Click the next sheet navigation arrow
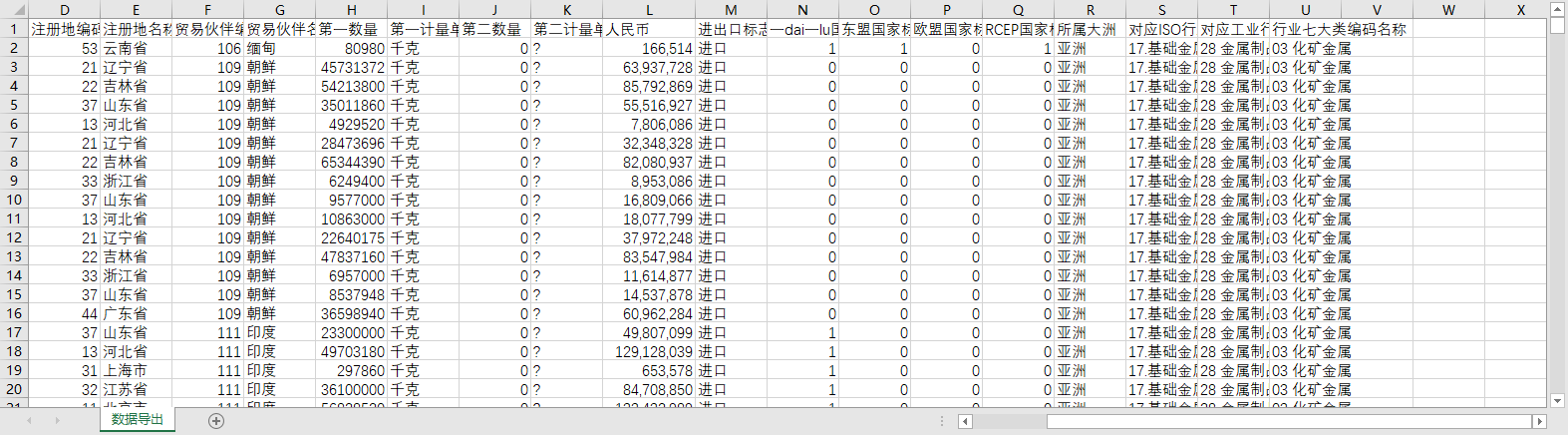The width and height of the screenshot is (1568, 435). tap(57, 421)
